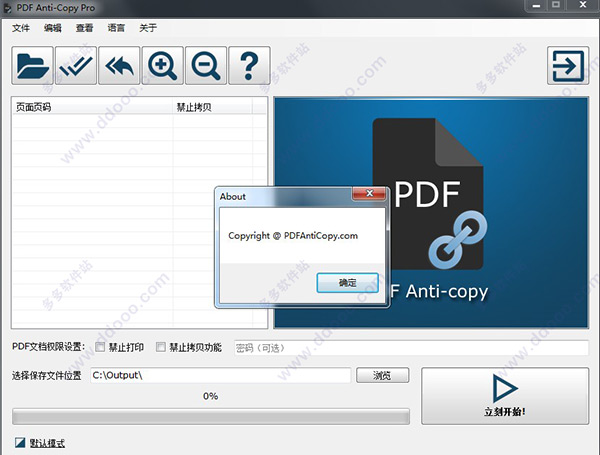Confirm About dialog with 确定 button
This screenshot has height=455, width=600.
[x=347, y=283]
